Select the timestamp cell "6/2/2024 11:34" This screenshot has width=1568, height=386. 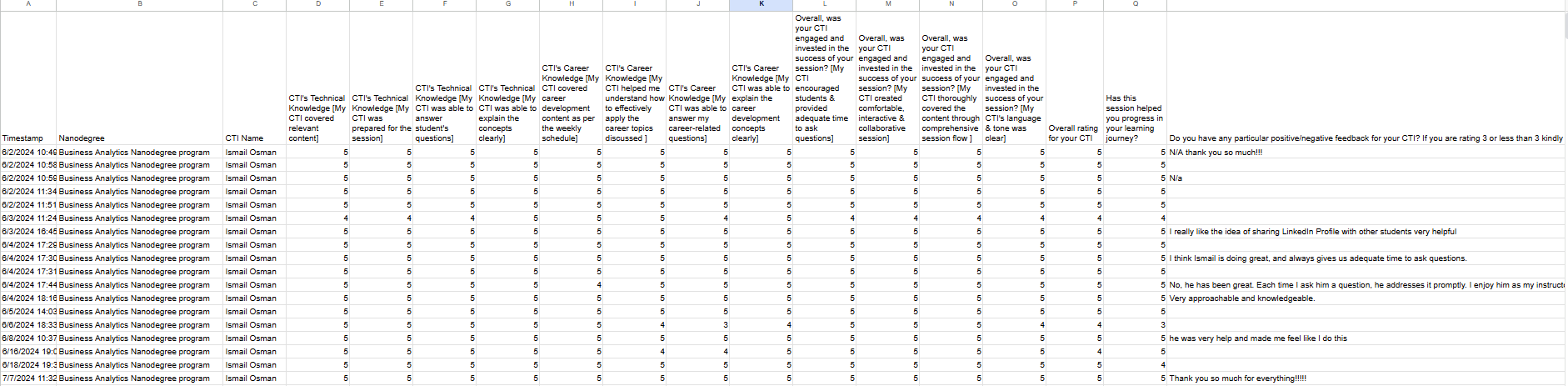(x=28, y=192)
